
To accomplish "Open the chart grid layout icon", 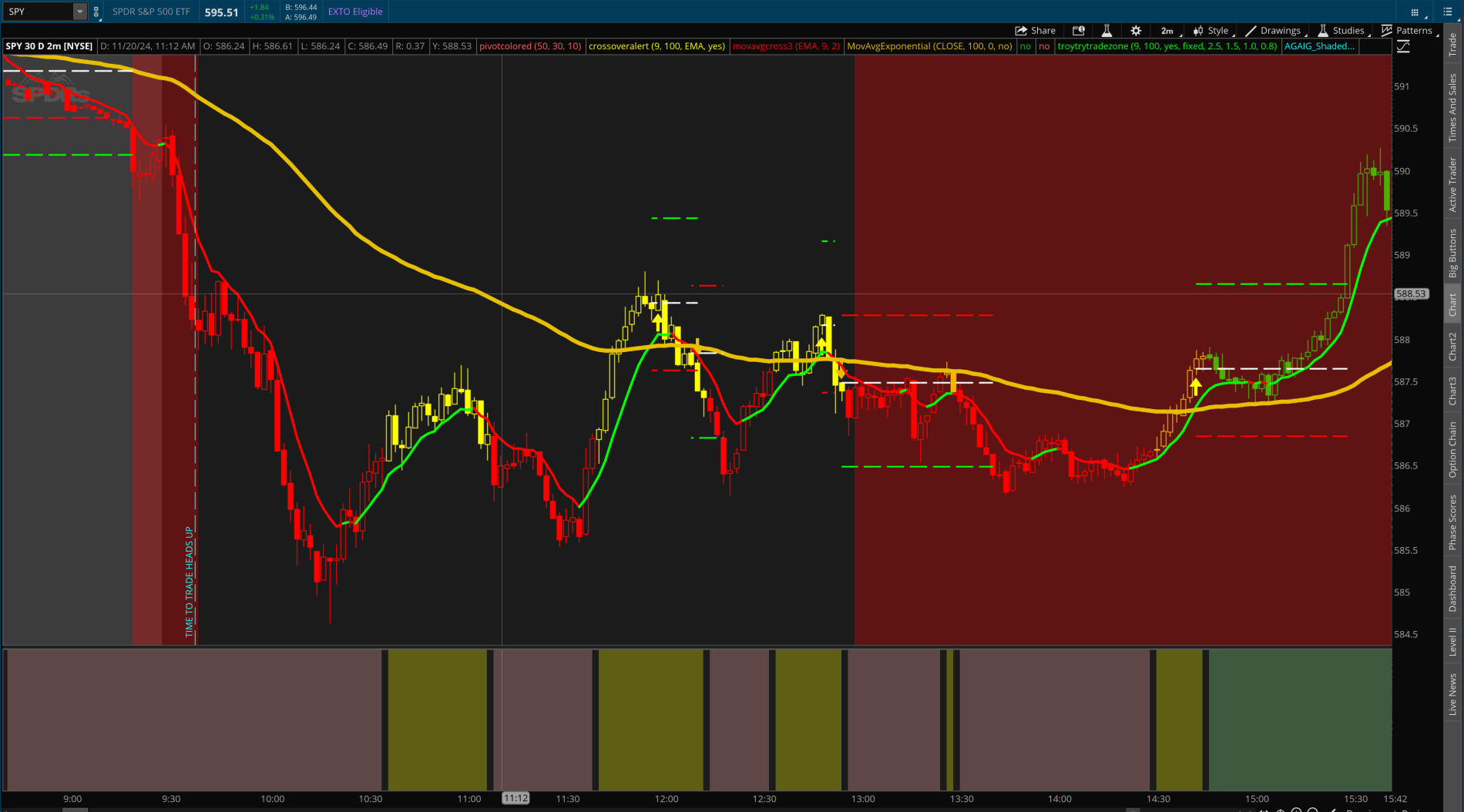I will pos(1415,12).
